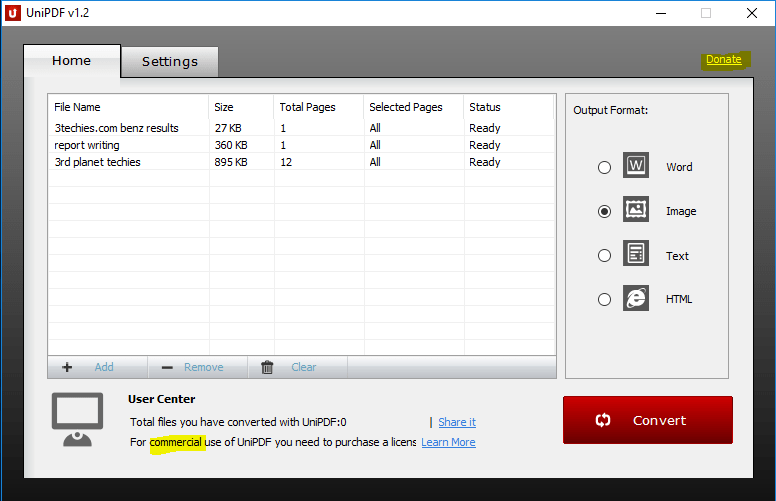The height and width of the screenshot is (501, 776).
Task: Click the '895 KB' size cell
Action: (231, 162)
